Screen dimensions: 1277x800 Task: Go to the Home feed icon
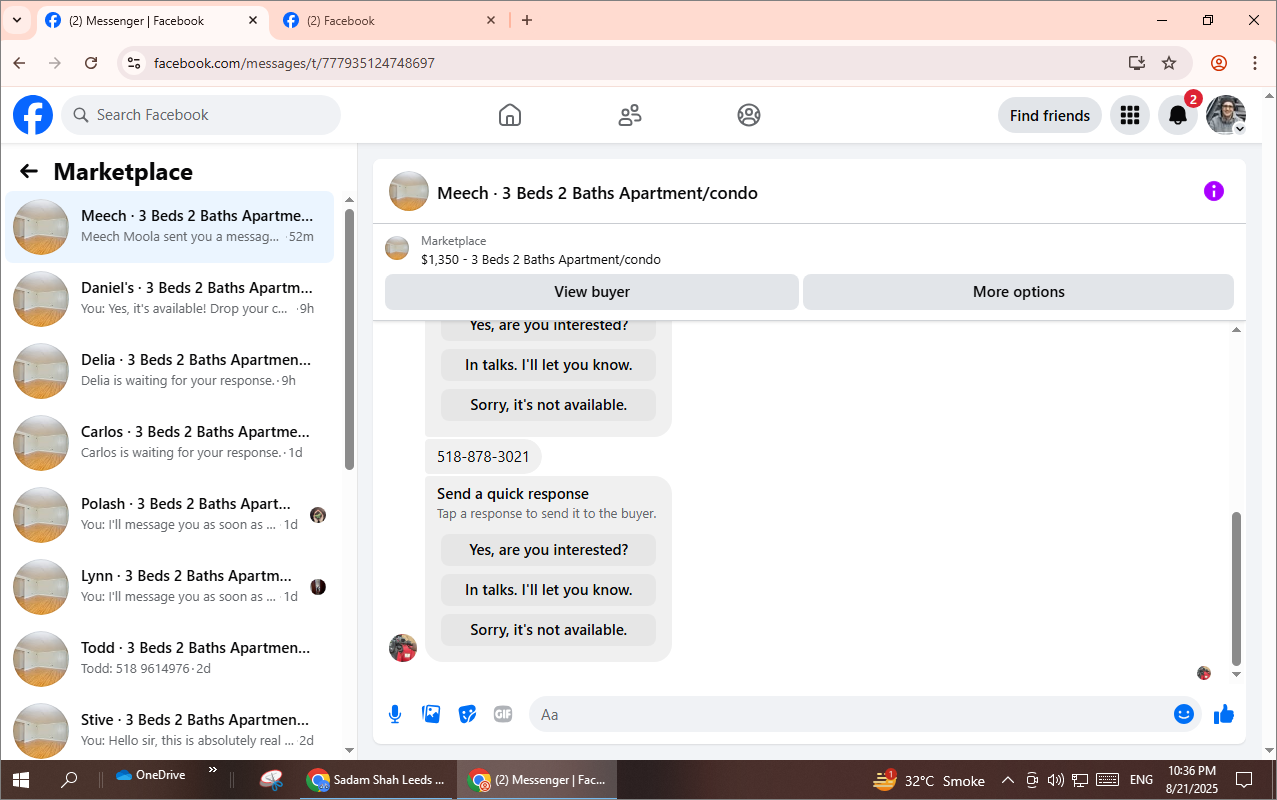click(510, 115)
